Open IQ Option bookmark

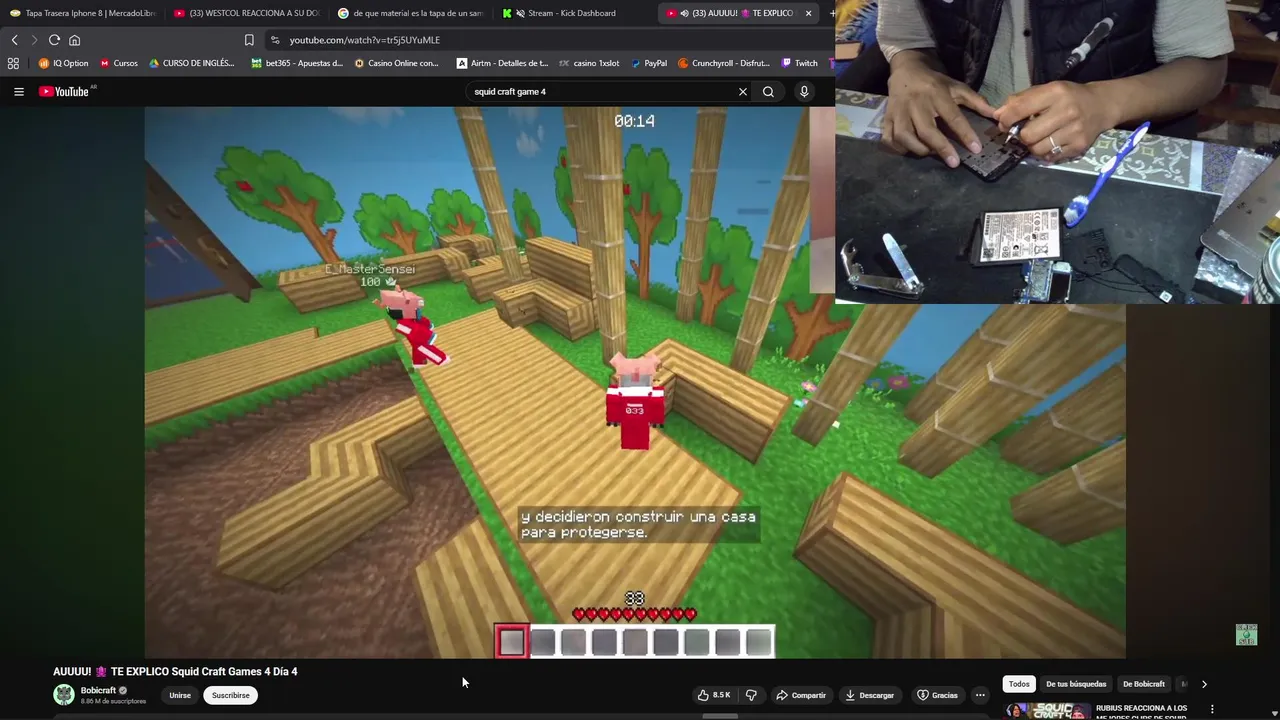pos(63,63)
